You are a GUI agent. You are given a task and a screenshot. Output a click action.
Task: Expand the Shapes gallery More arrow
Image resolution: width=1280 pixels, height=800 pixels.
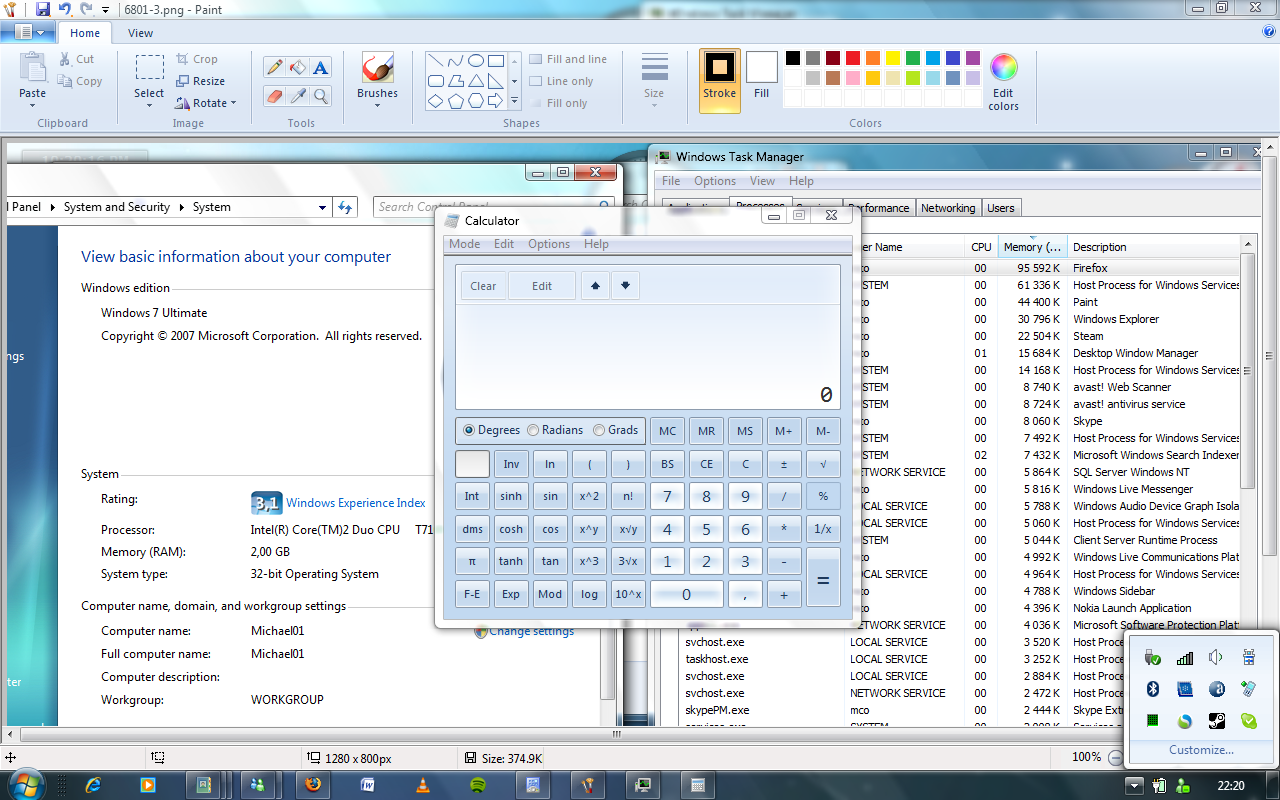pyautogui.click(x=515, y=101)
